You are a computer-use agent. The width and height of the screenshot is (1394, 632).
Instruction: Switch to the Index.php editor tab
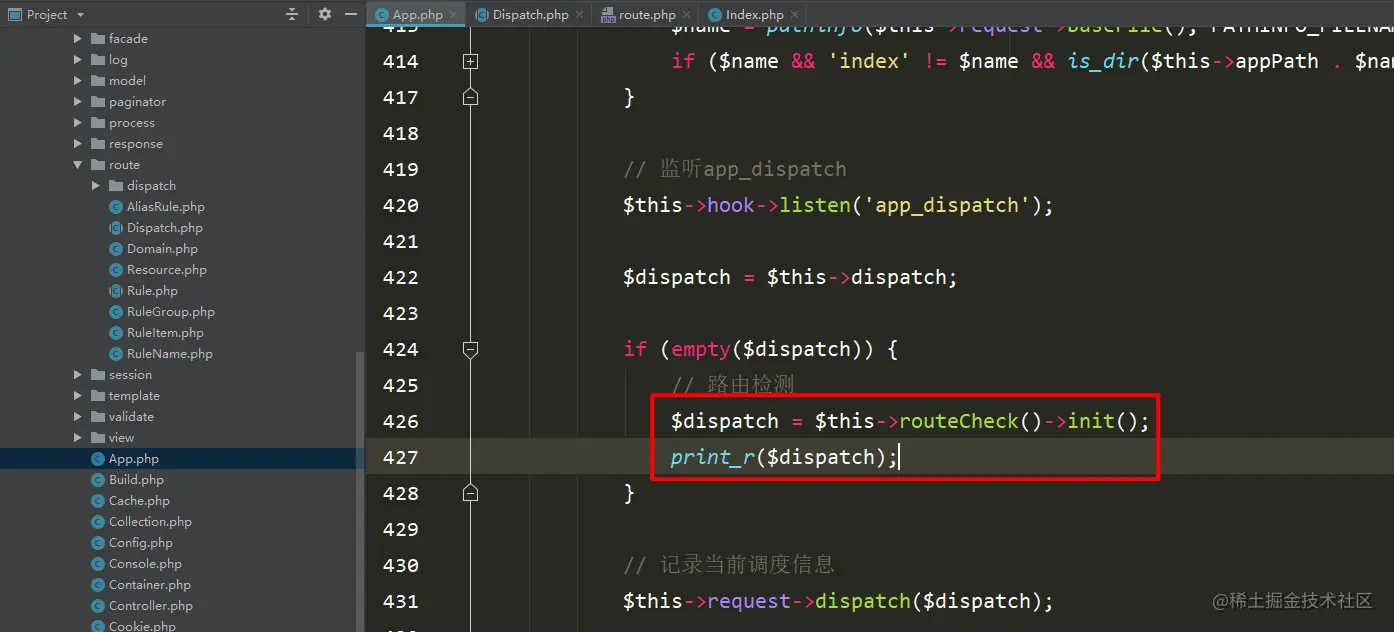[x=754, y=15]
